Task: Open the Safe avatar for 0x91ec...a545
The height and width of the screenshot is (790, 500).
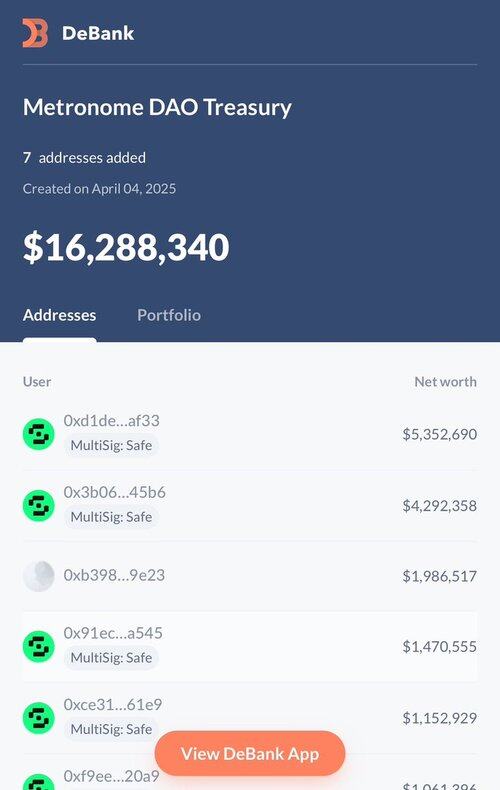Action: (38, 646)
